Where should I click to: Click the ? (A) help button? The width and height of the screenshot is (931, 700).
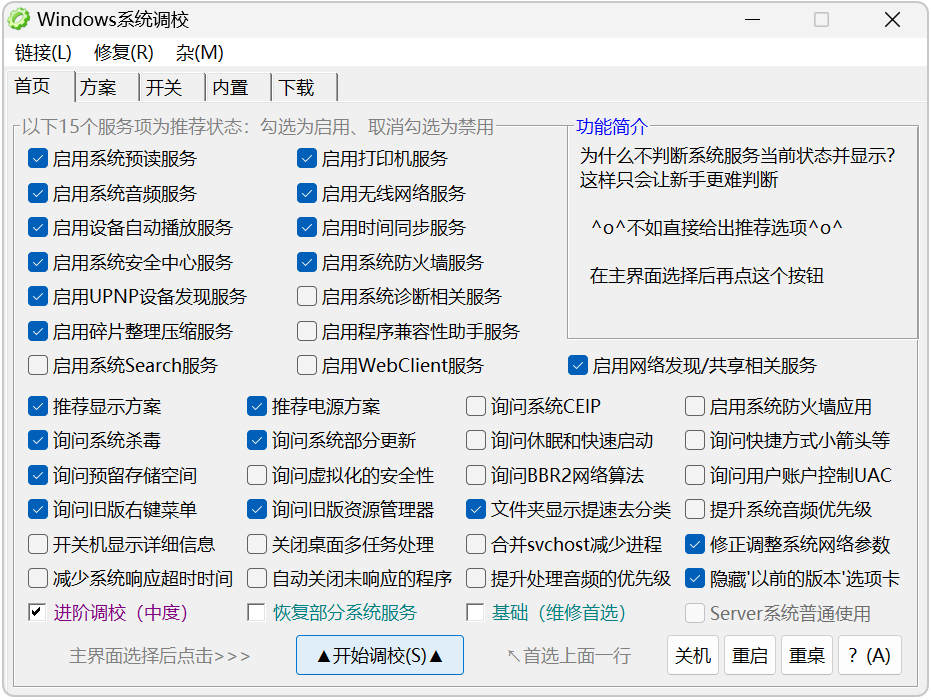pos(870,655)
